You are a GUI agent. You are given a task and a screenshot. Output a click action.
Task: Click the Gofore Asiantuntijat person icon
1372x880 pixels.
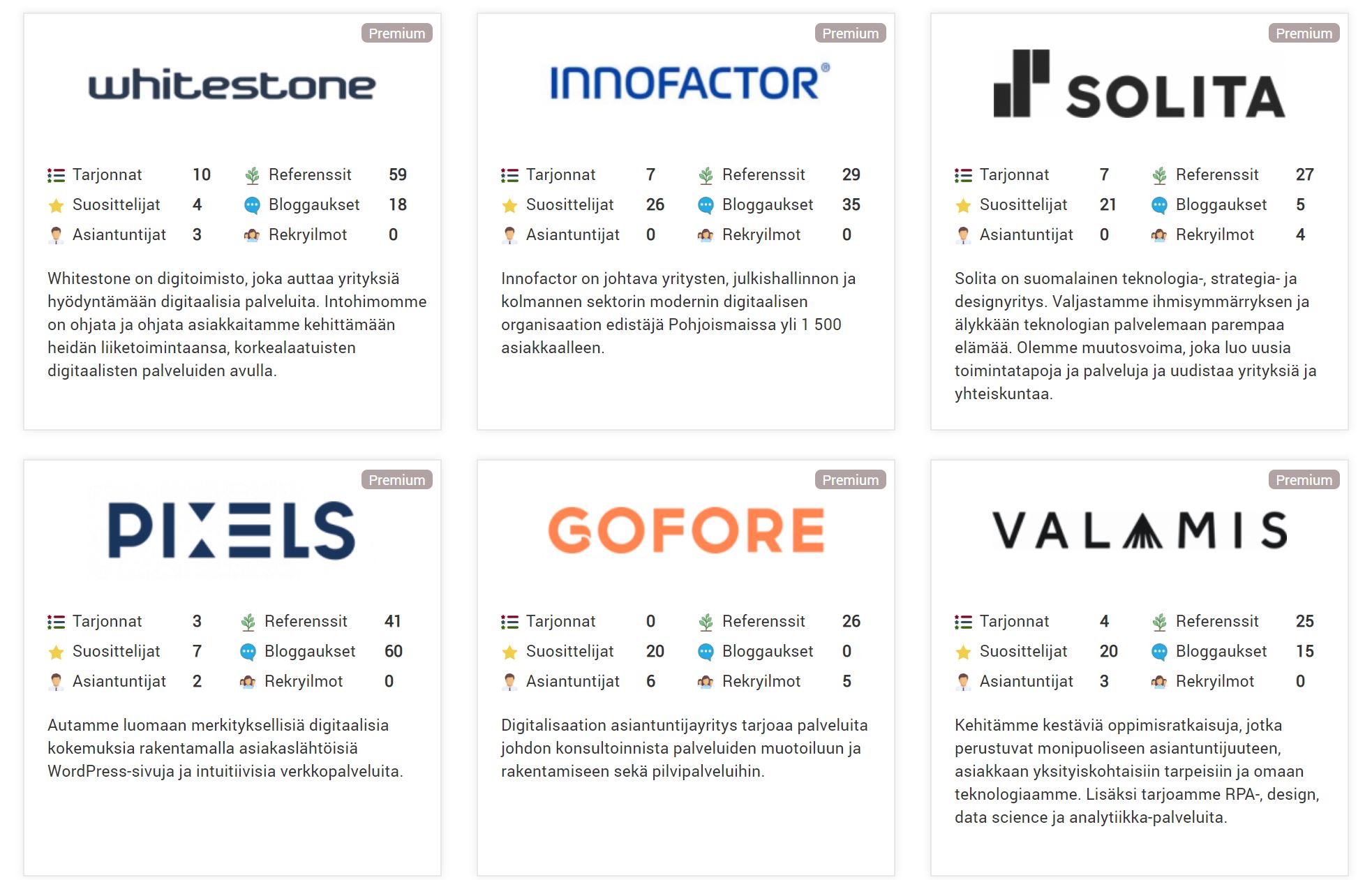(509, 682)
